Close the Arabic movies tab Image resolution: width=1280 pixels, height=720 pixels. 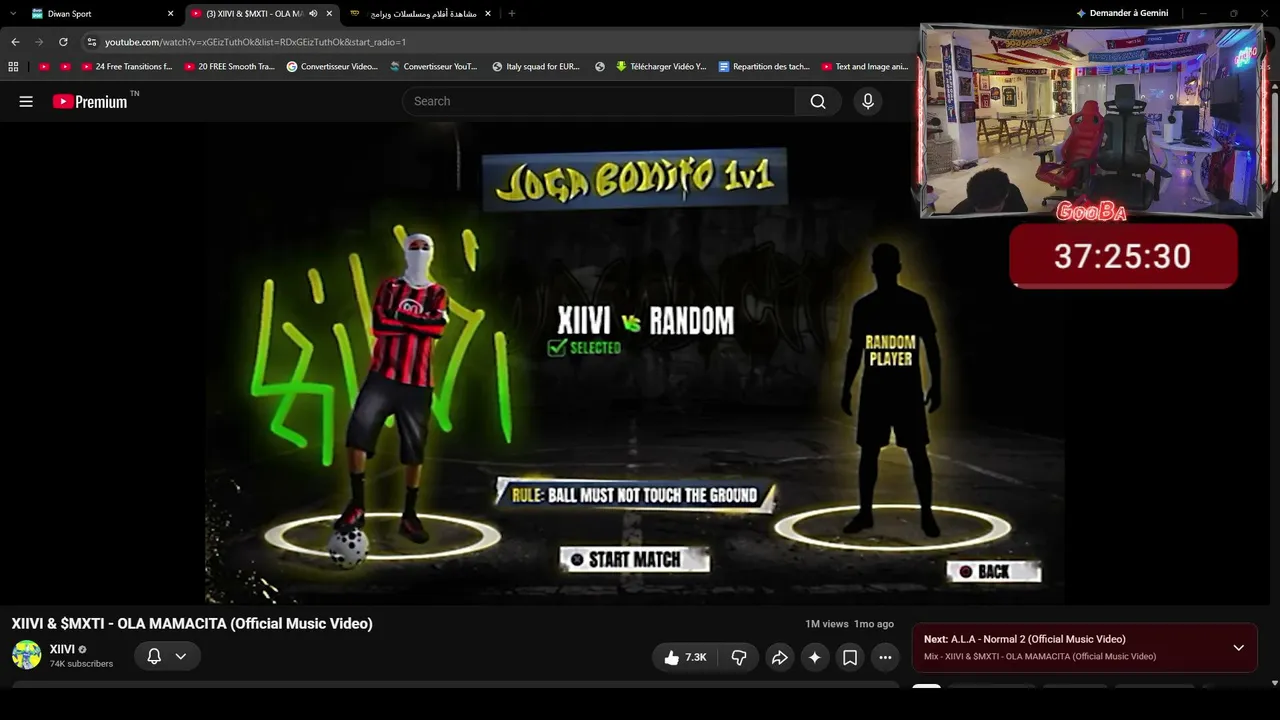(488, 13)
